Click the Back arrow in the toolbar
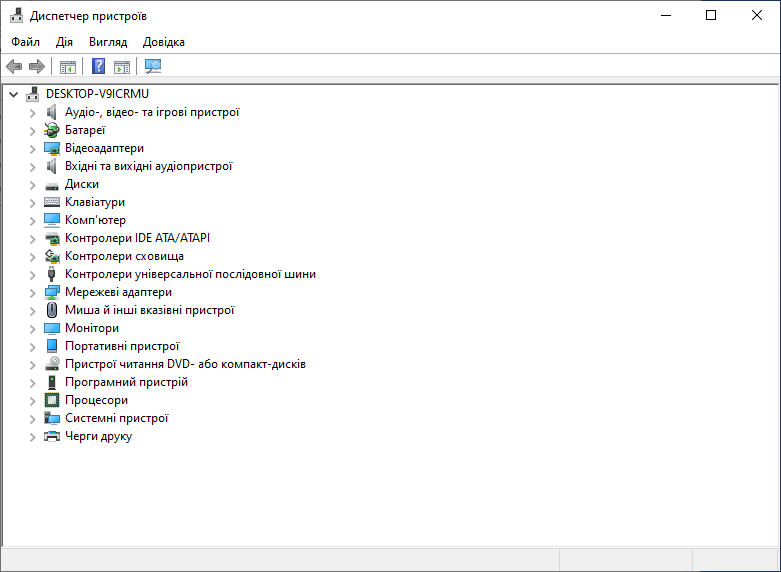781x572 pixels. click(14, 66)
